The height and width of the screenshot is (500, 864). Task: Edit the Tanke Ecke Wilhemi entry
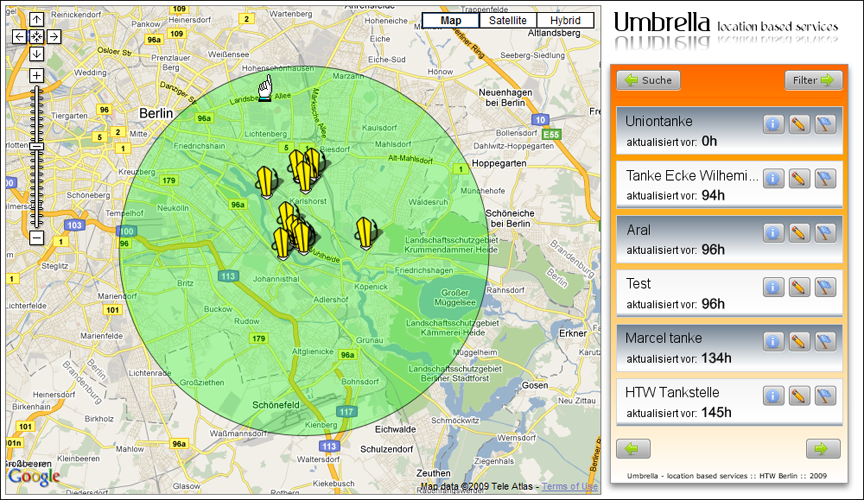(x=799, y=179)
